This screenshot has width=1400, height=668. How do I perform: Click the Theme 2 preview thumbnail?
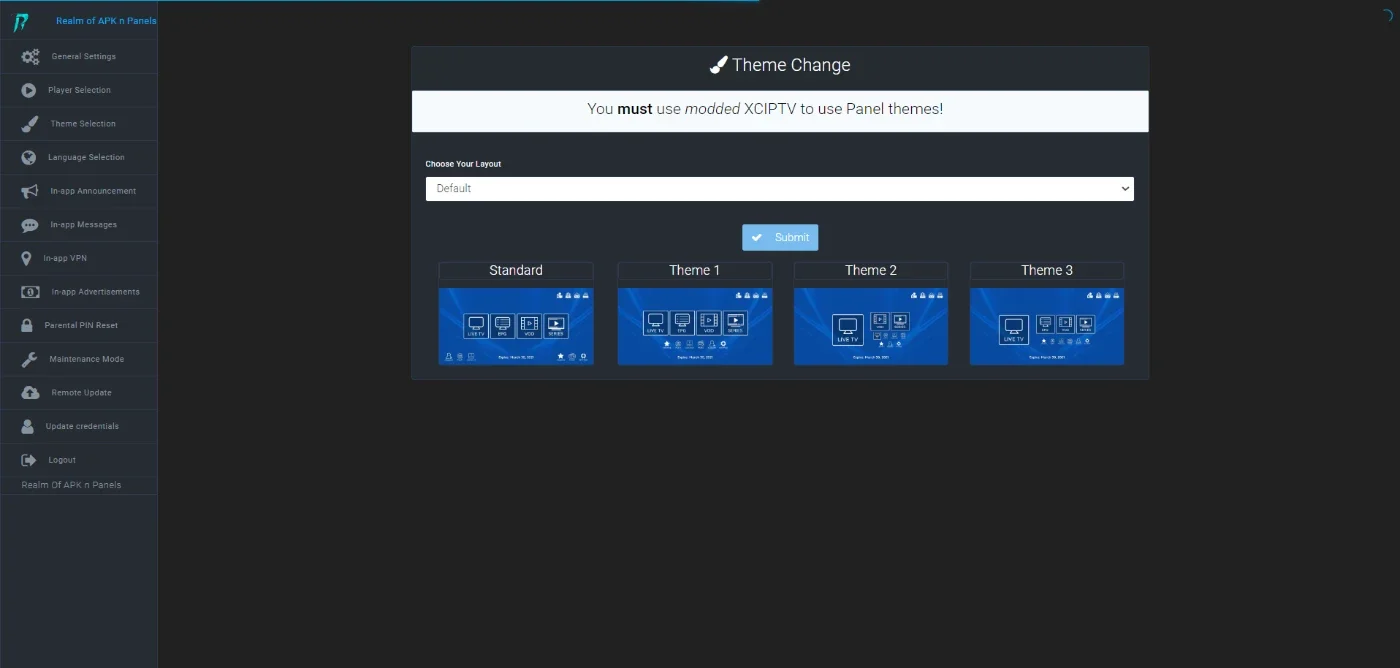coord(871,326)
